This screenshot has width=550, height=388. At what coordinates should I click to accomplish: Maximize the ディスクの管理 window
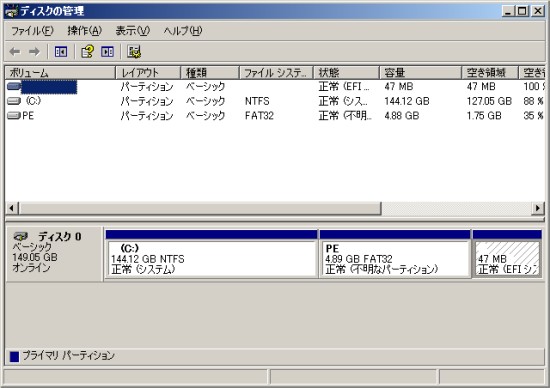(522, 11)
